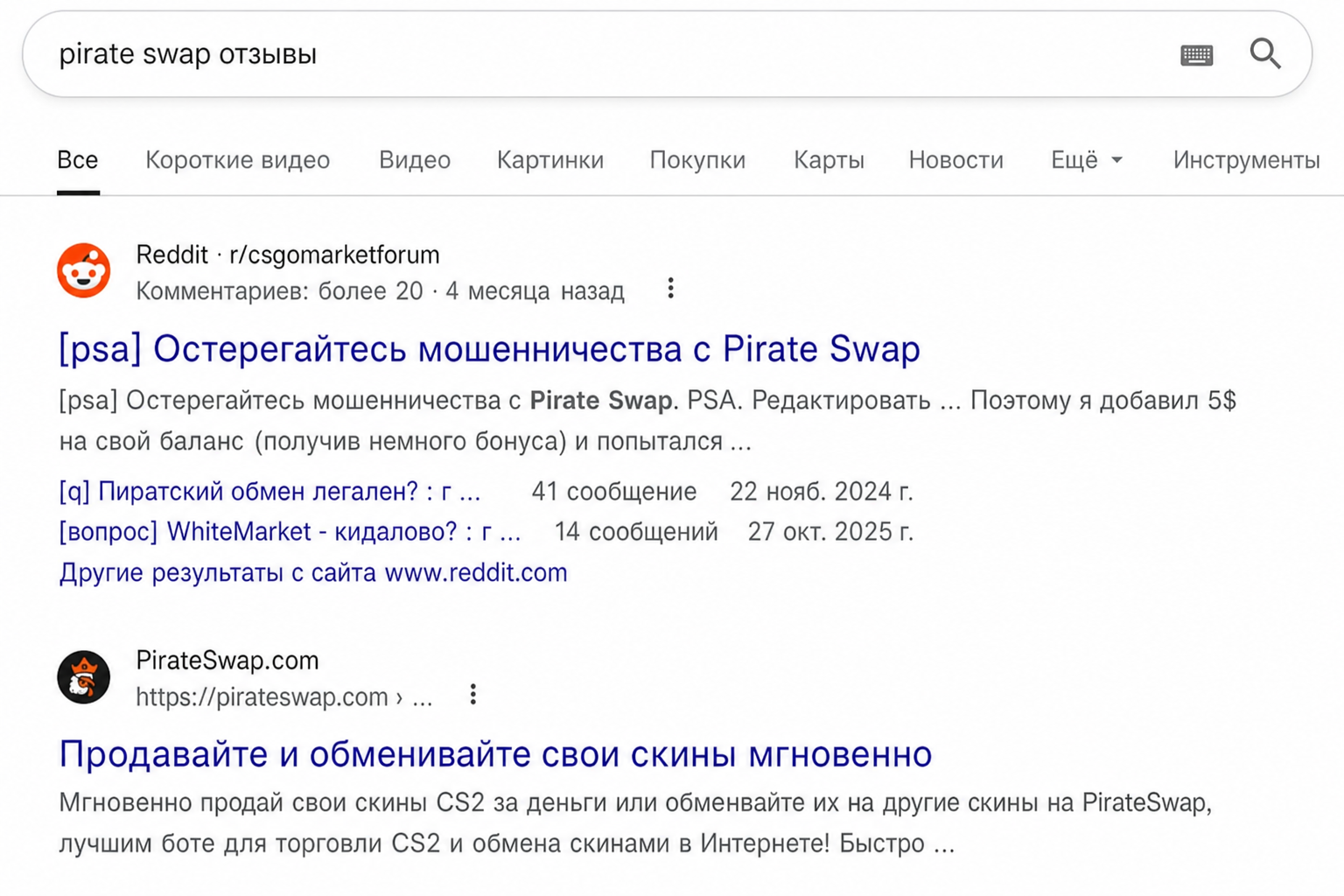Open Пиратский обмен легален sublink

[269, 492]
